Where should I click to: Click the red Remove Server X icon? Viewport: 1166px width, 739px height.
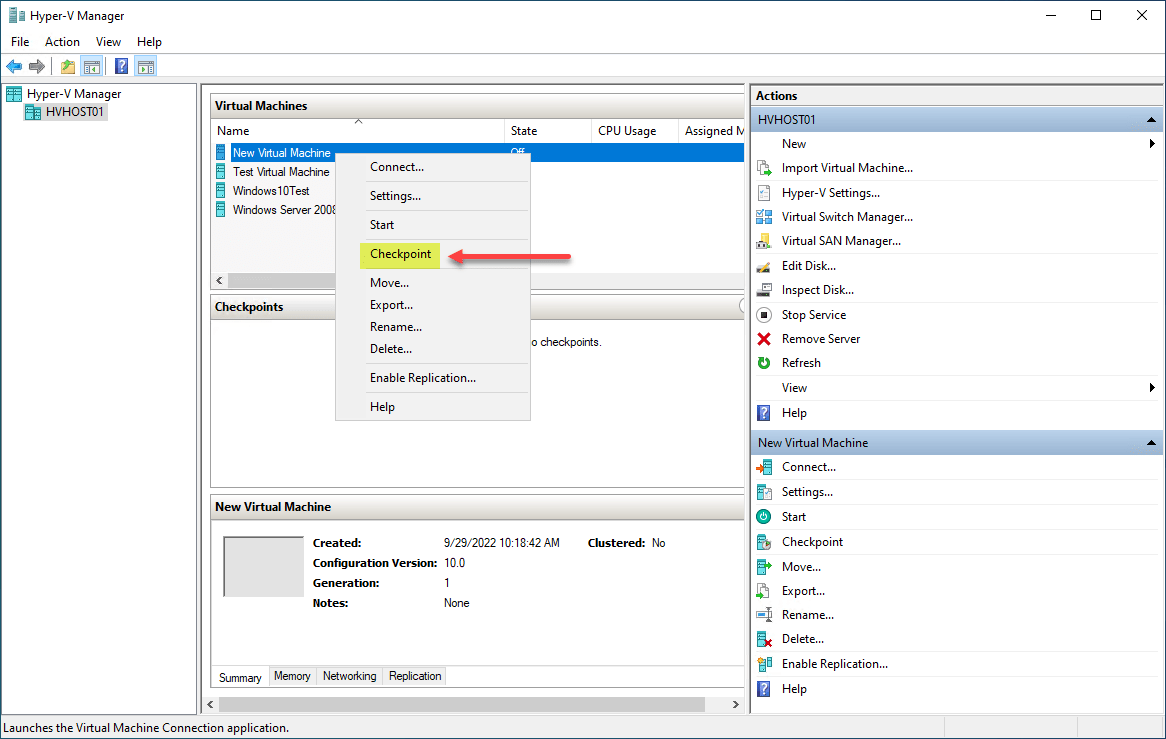[x=764, y=339]
